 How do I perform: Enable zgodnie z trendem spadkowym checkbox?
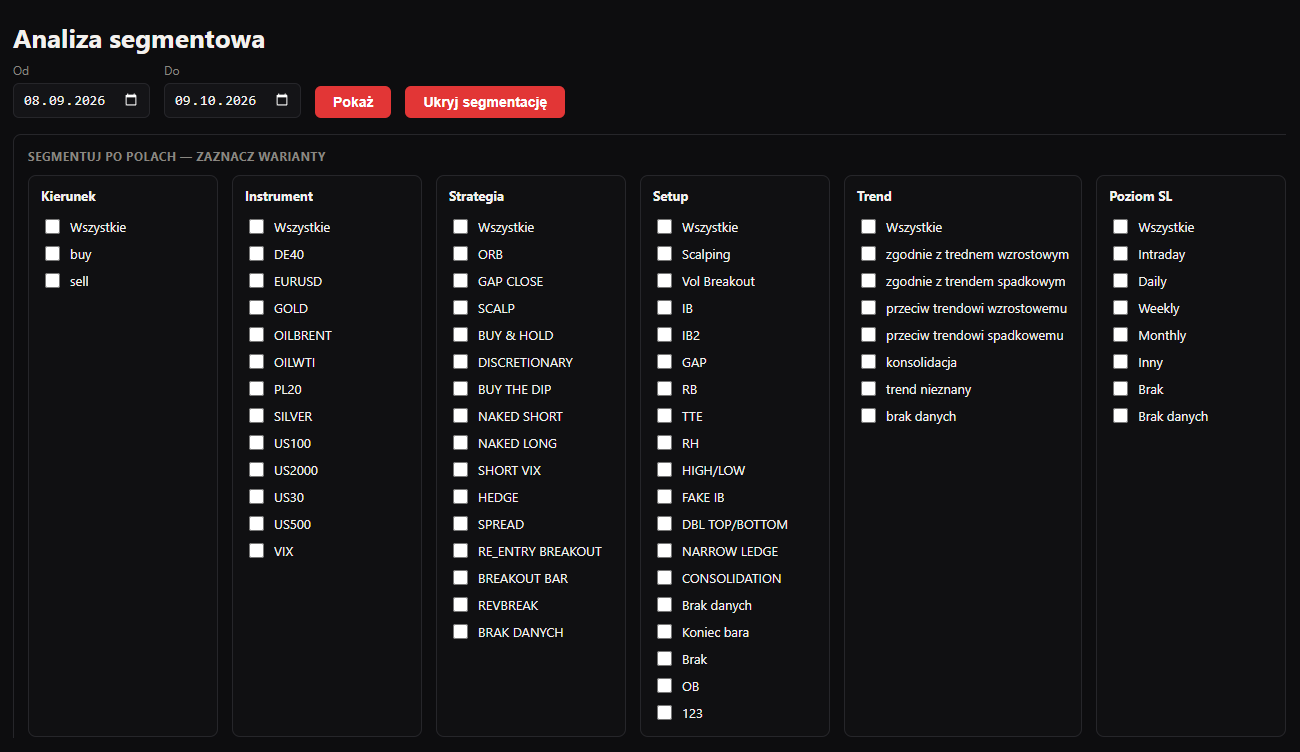[x=869, y=281]
